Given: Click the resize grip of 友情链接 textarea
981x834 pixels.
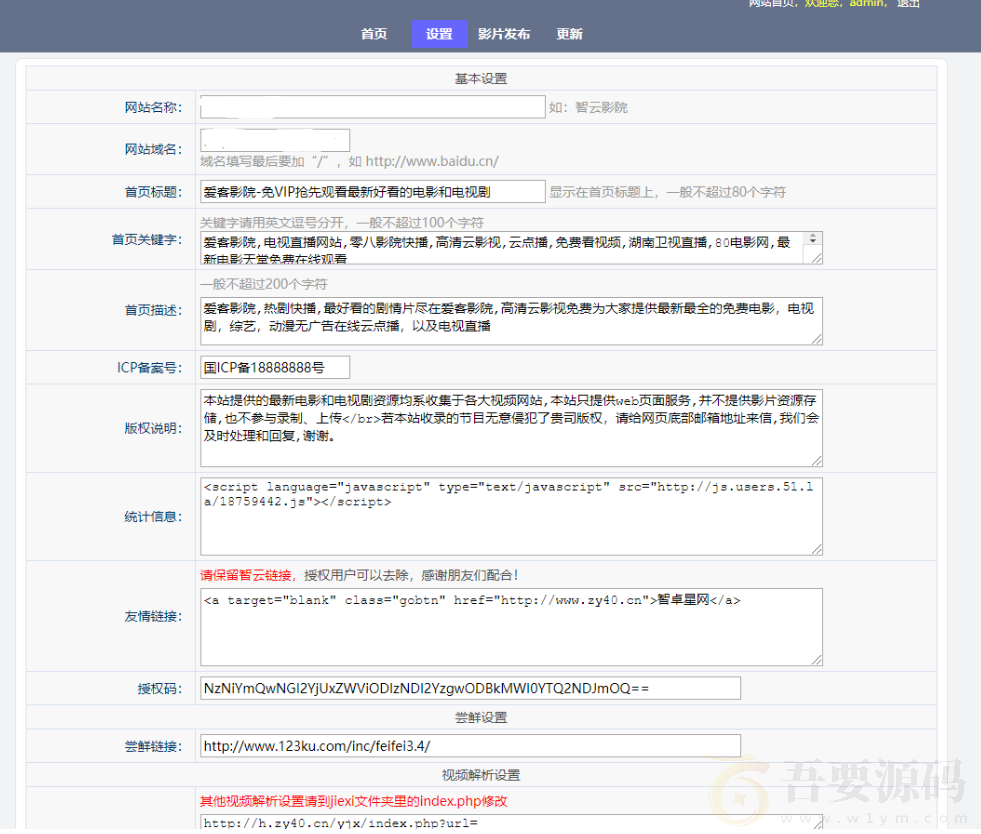Looking at the screenshot, I should pyautogui.click(x=817, y=660).
